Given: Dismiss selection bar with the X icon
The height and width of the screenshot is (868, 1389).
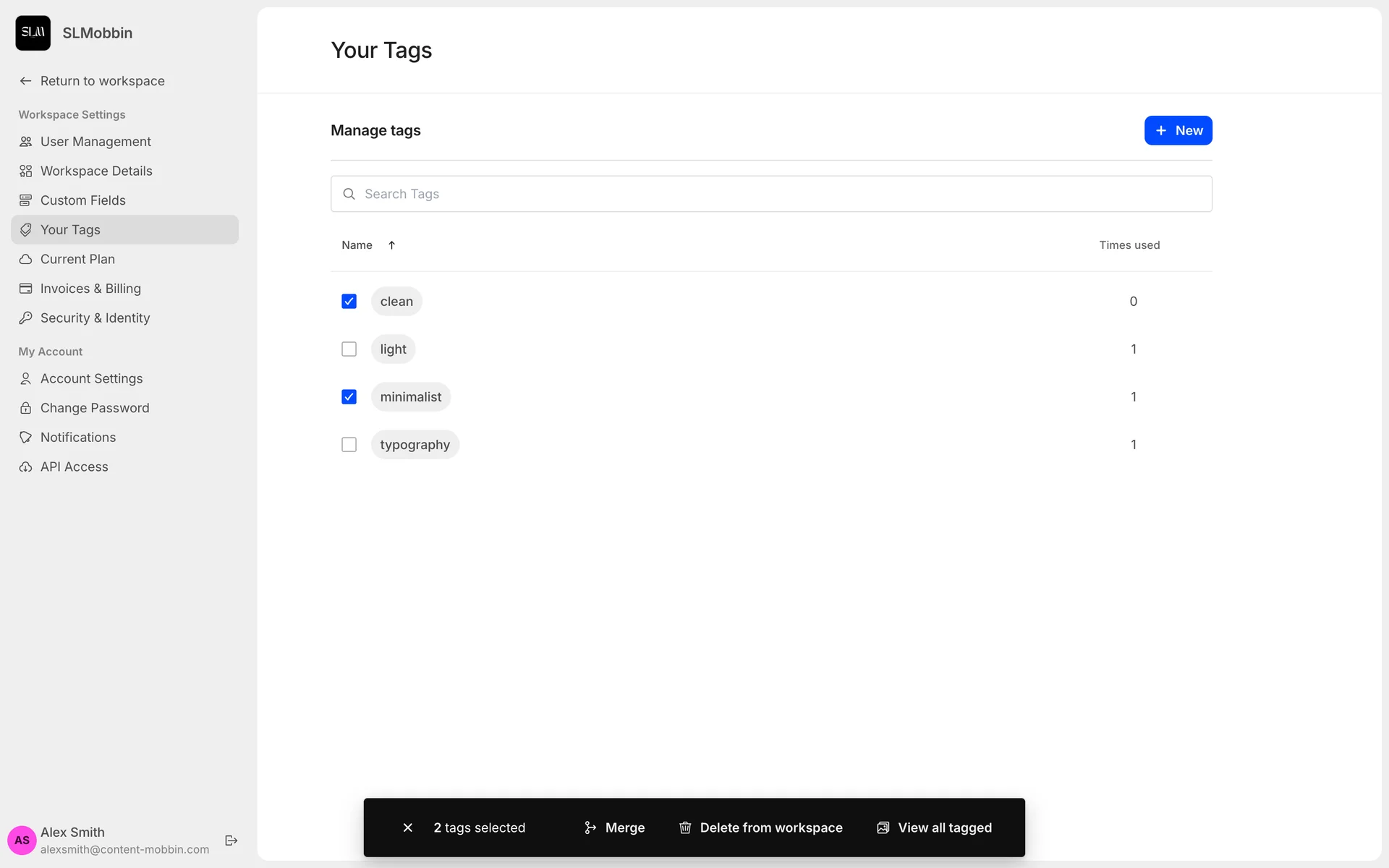Looking at the screenshot, I should click(408, 827).
